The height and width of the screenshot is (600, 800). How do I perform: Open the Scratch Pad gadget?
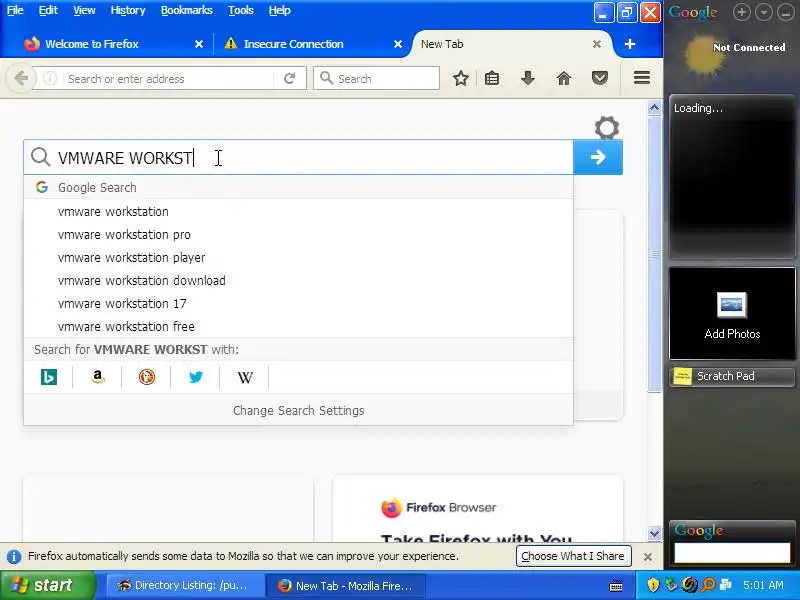tap(732, 376)
